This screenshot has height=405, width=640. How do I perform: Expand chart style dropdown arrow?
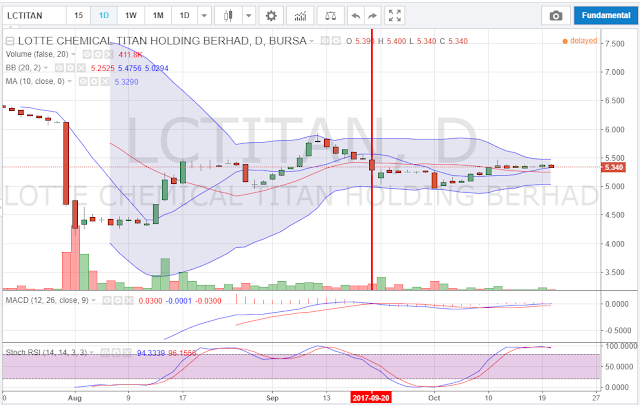(248, 16)
